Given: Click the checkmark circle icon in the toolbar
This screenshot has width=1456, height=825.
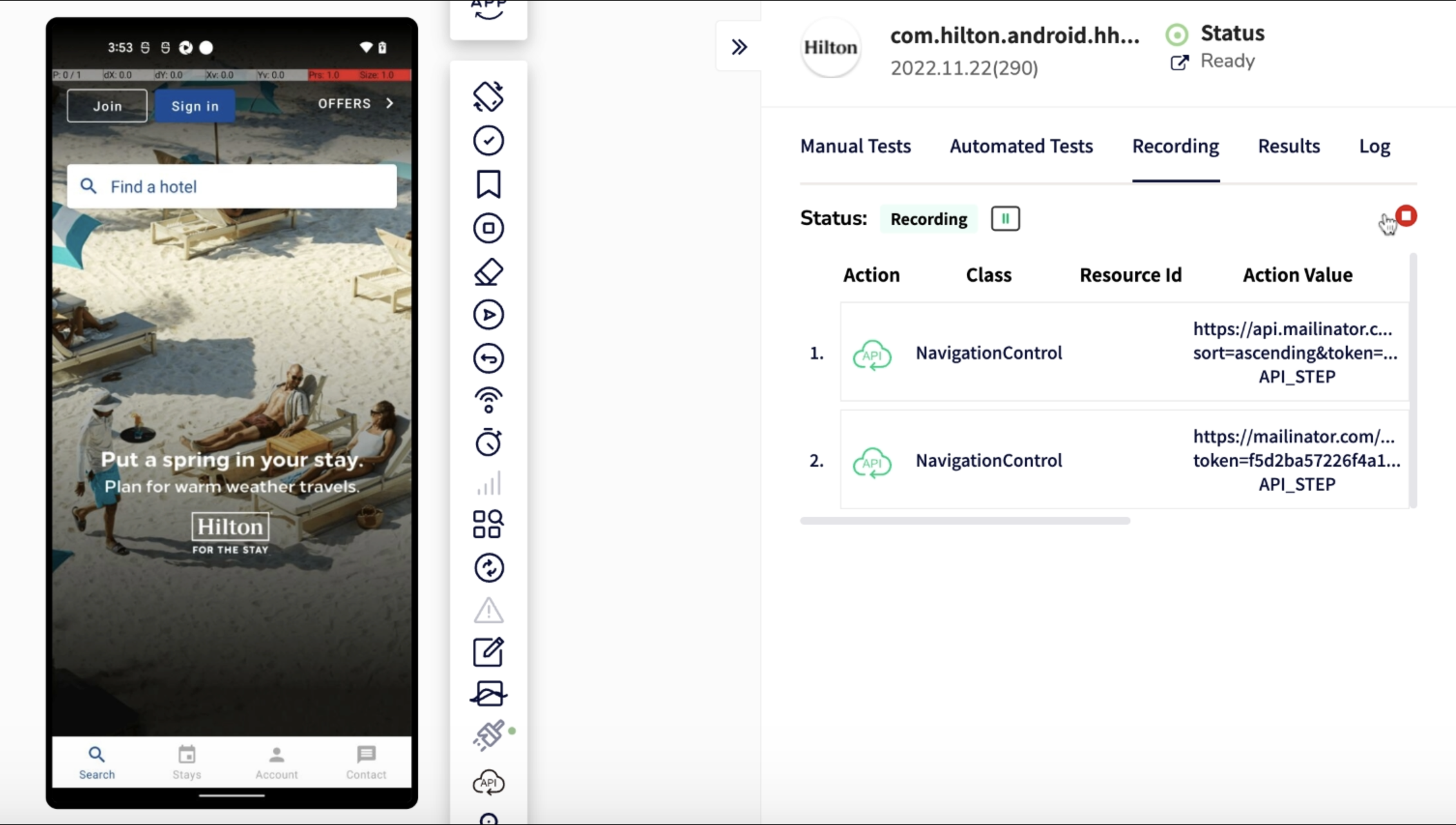Looking at the screenshot, I should 488,141.
